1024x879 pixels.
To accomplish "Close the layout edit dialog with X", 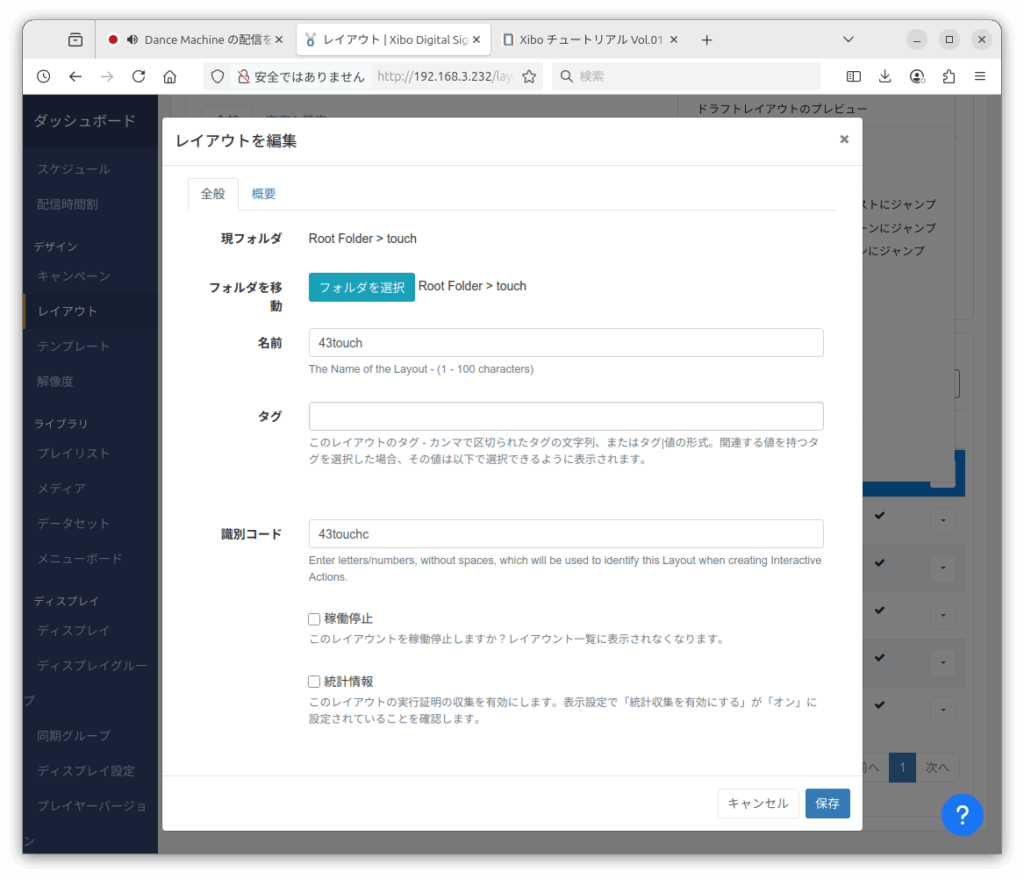I will tap(844, 140).
